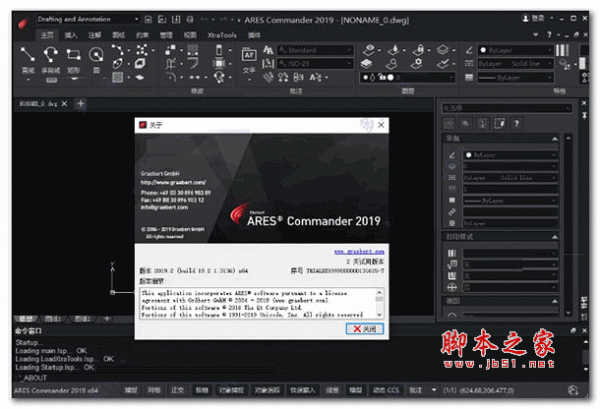Select the Polyline tool in ribbon
The height and width of the screenshot is (409, 600).
(x=51, y=55)
